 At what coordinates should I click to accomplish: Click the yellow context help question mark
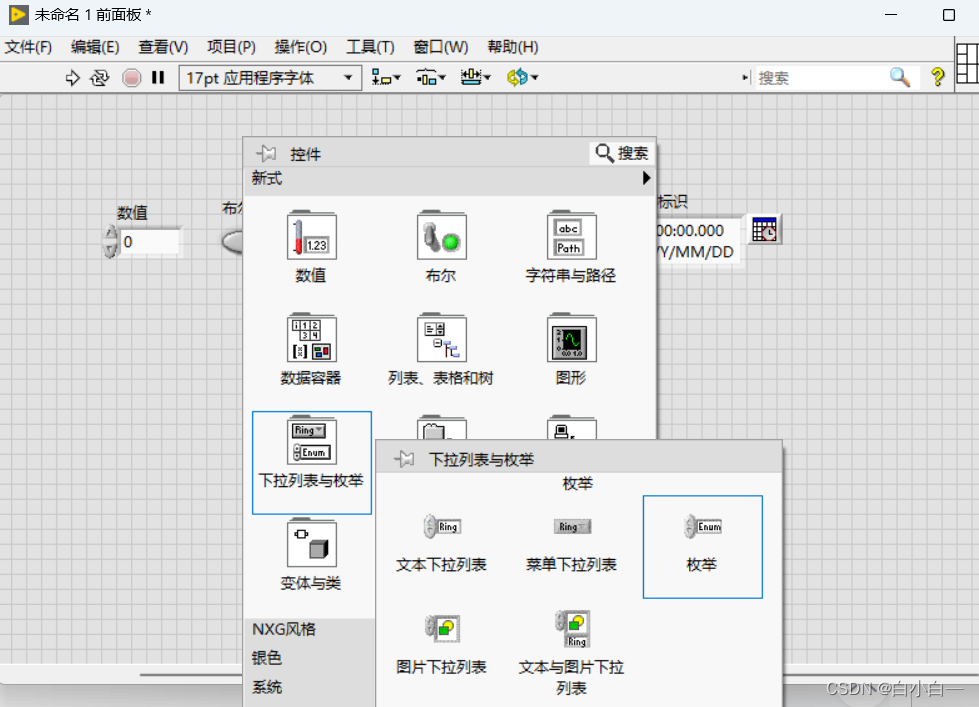[x=937, y=77]
